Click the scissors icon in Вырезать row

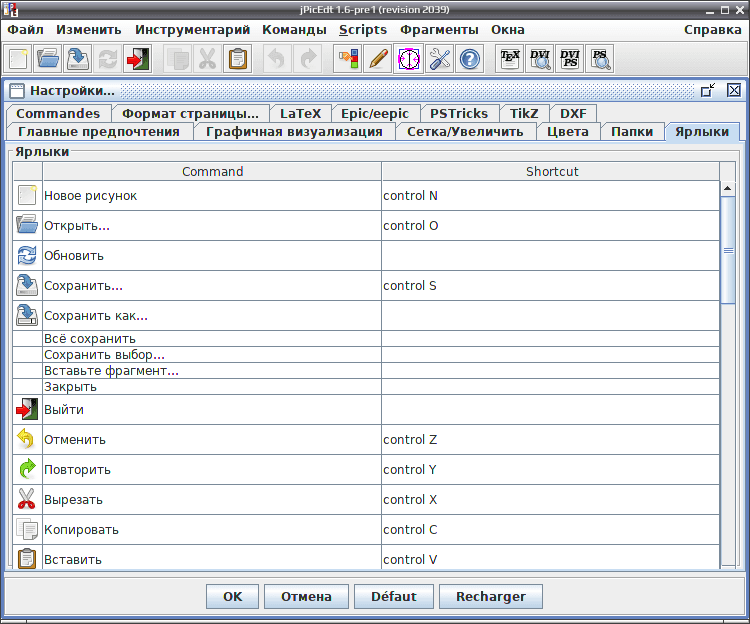pos(27,499)
